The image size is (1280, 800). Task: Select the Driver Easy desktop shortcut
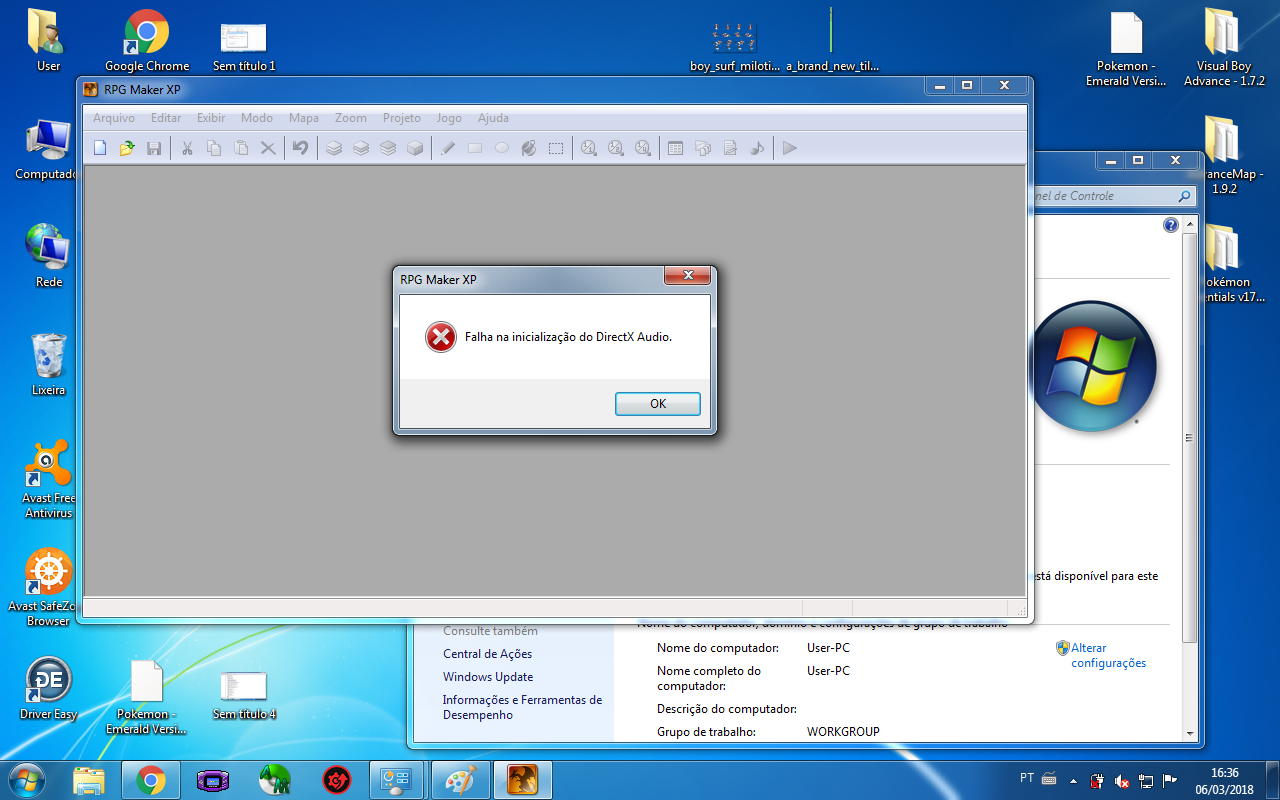[48, 689]
